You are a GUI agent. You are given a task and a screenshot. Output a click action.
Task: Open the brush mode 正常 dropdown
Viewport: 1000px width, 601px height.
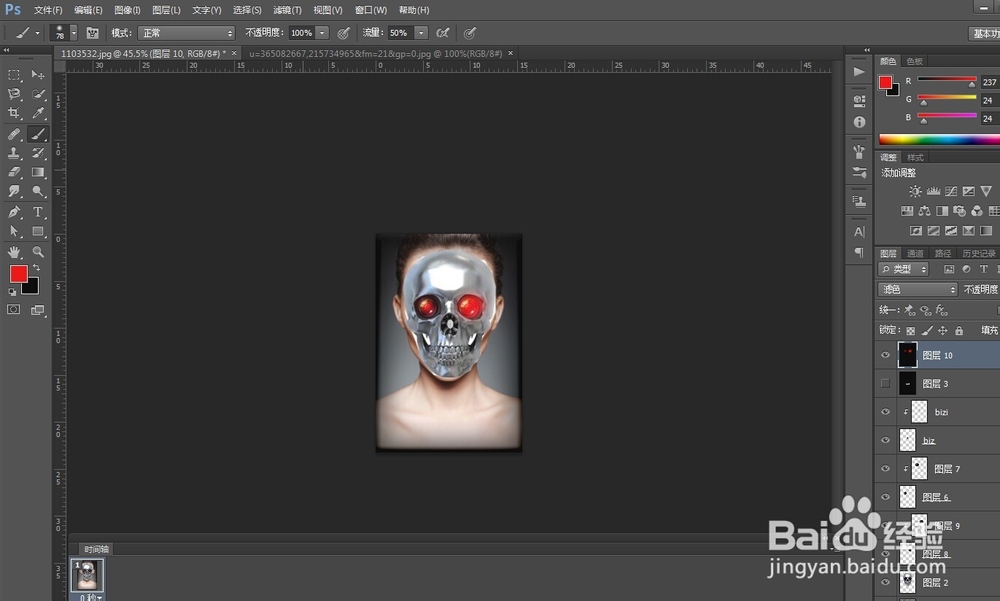click(186, 33)
